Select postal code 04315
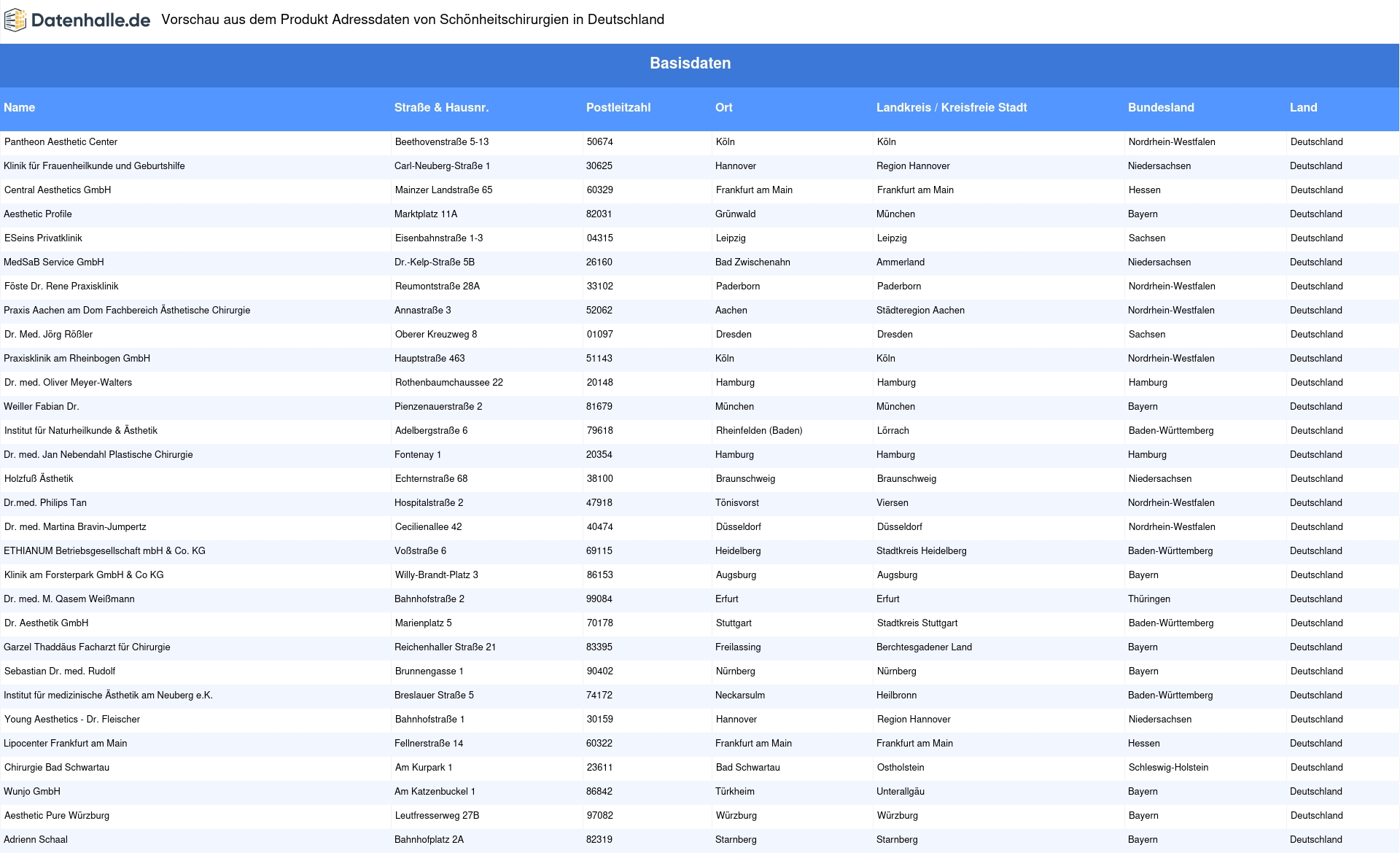This screenshot has height=853, width=1400. 600,238
